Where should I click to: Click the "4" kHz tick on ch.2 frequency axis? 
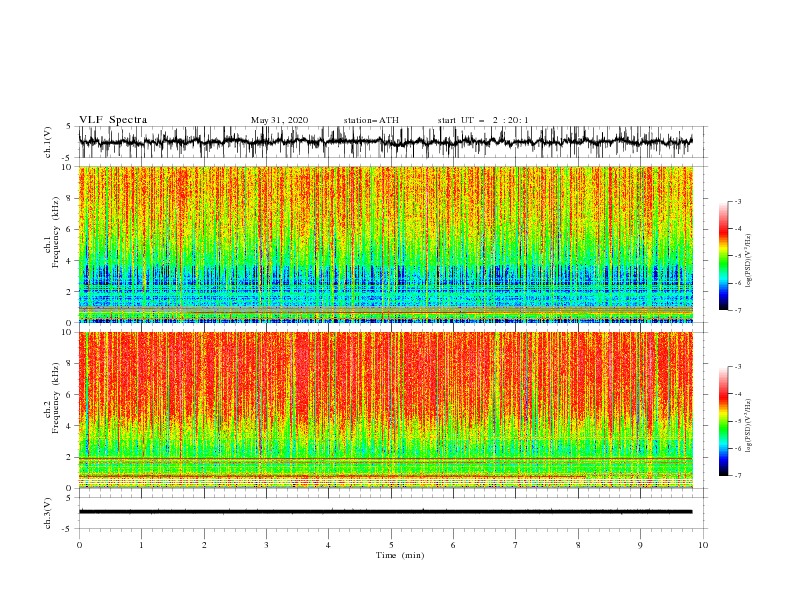(x=69, y=426)
